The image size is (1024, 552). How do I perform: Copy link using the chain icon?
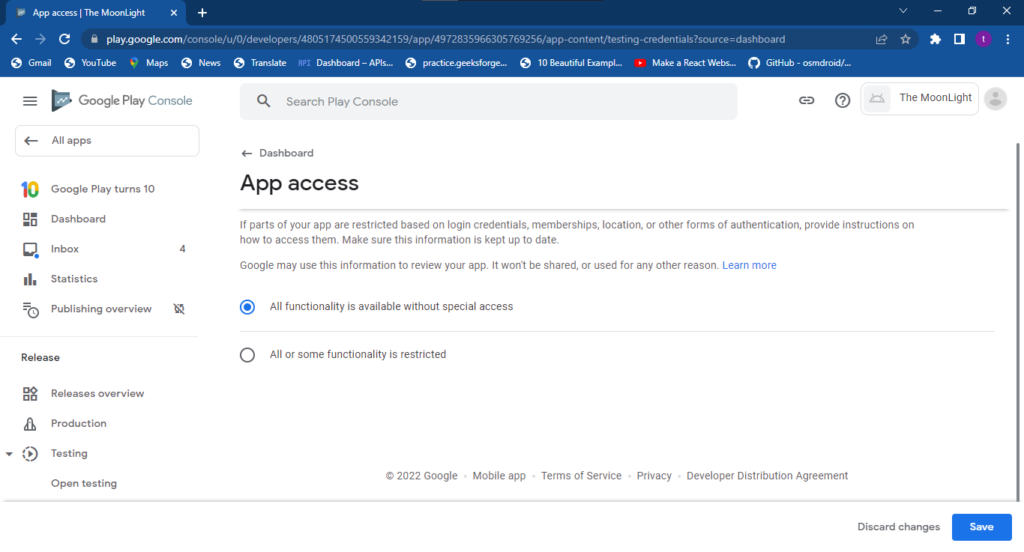pyautogui.click(x=807, y=101)
